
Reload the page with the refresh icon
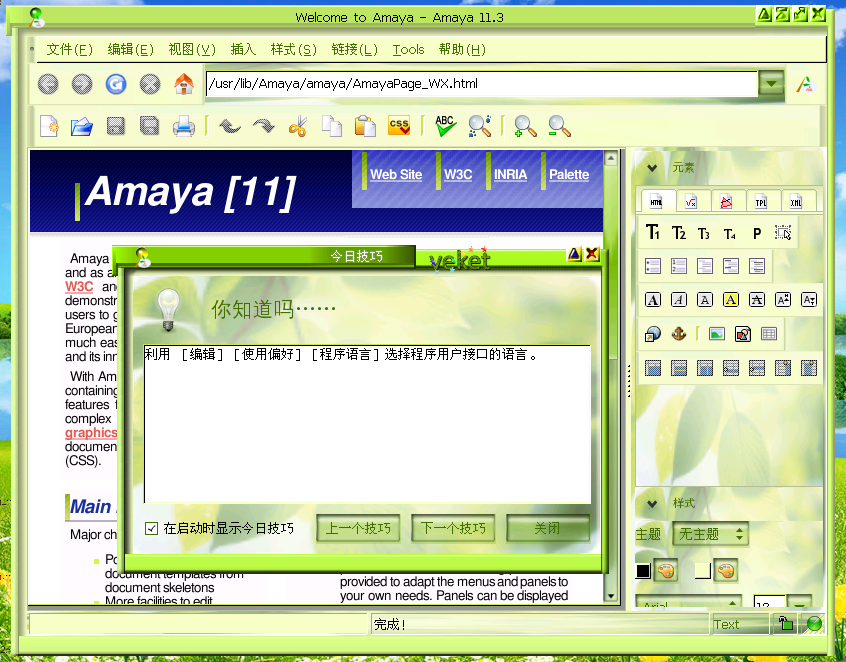(x=116, y=84)
